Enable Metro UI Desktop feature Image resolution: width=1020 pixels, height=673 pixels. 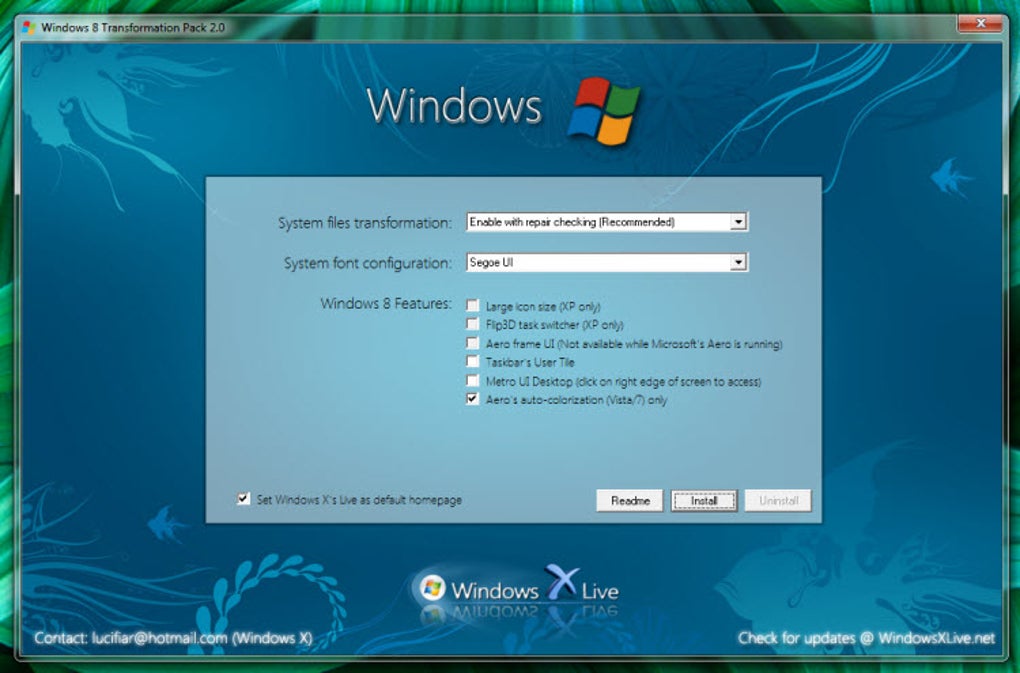click(473, 380)
